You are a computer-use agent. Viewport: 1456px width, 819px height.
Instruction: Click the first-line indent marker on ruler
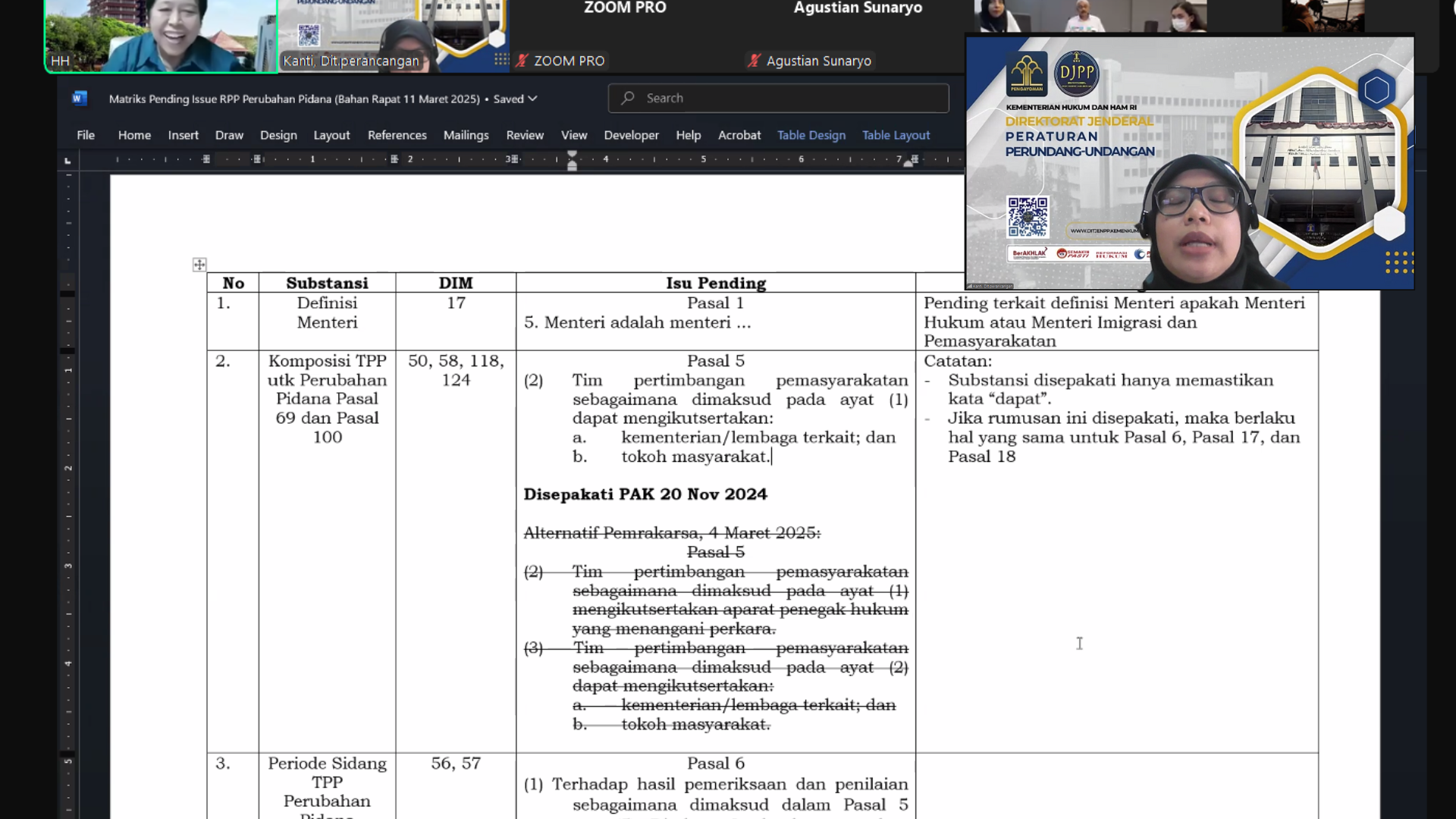point(573,155)
